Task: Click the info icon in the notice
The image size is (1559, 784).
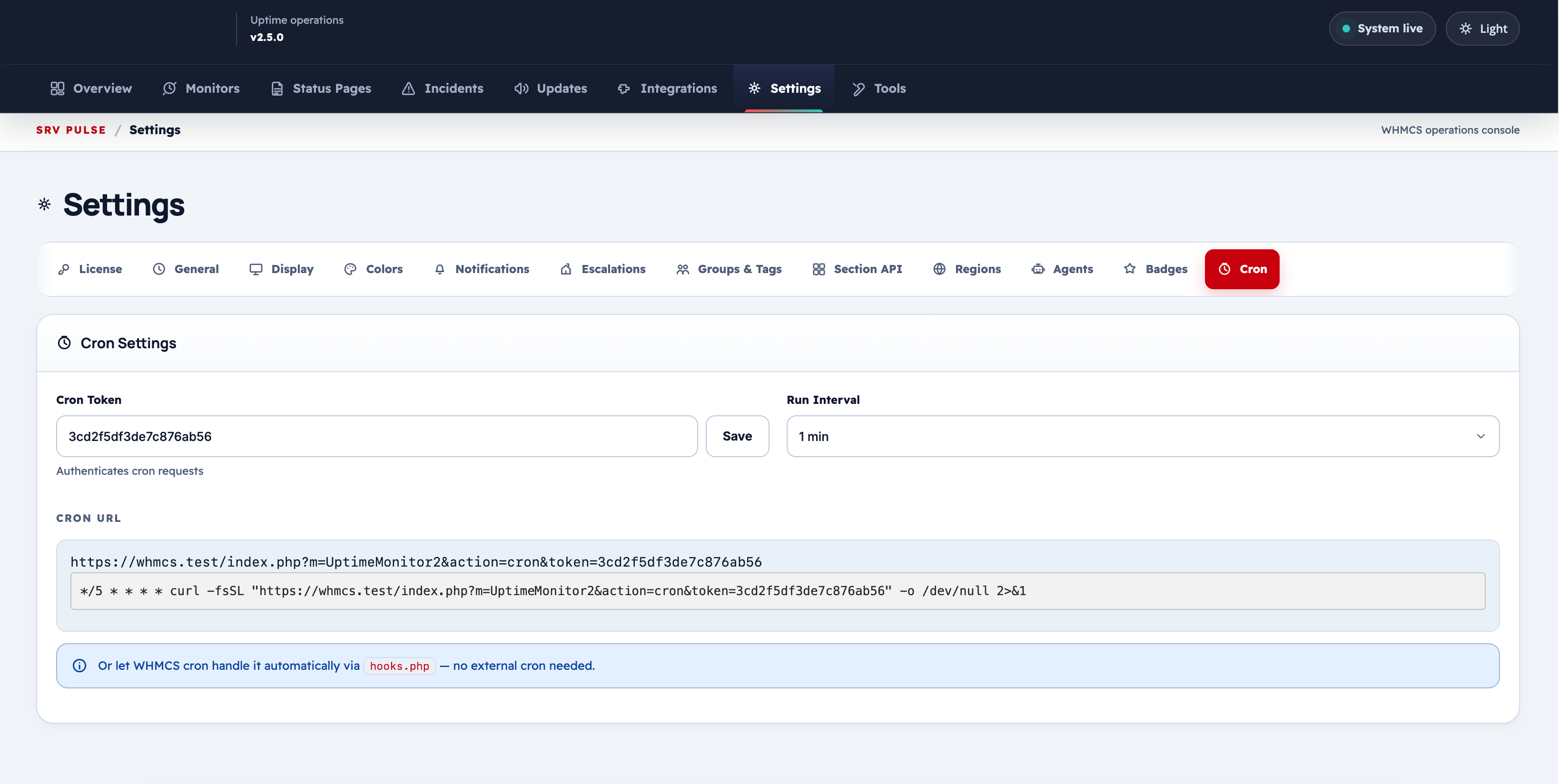Action: click(80, 666)
